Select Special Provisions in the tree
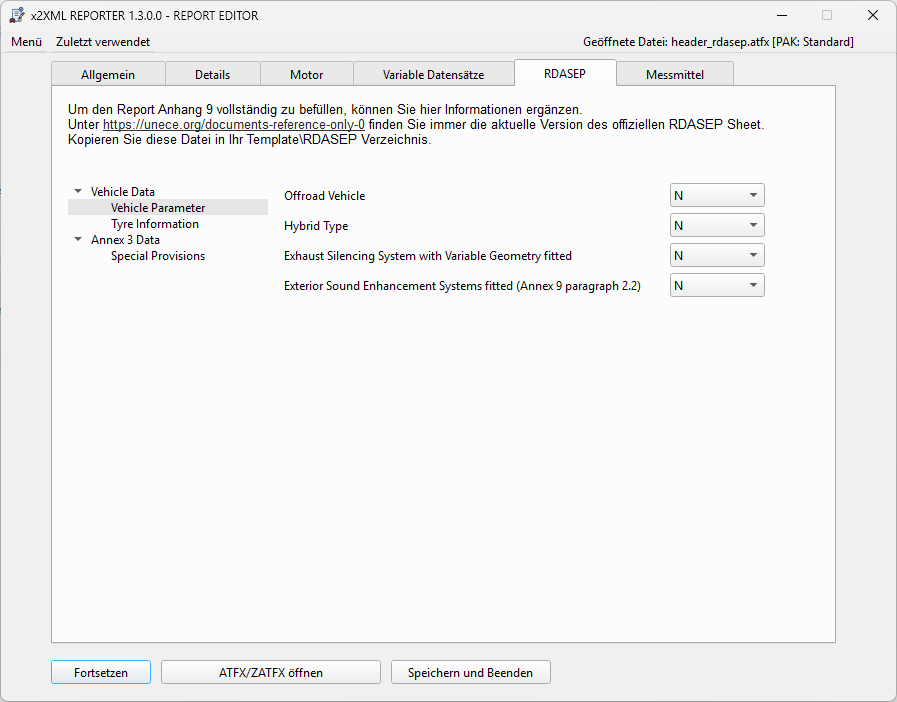This screenshot has height=702, width=897. click(x=157, y=256)
